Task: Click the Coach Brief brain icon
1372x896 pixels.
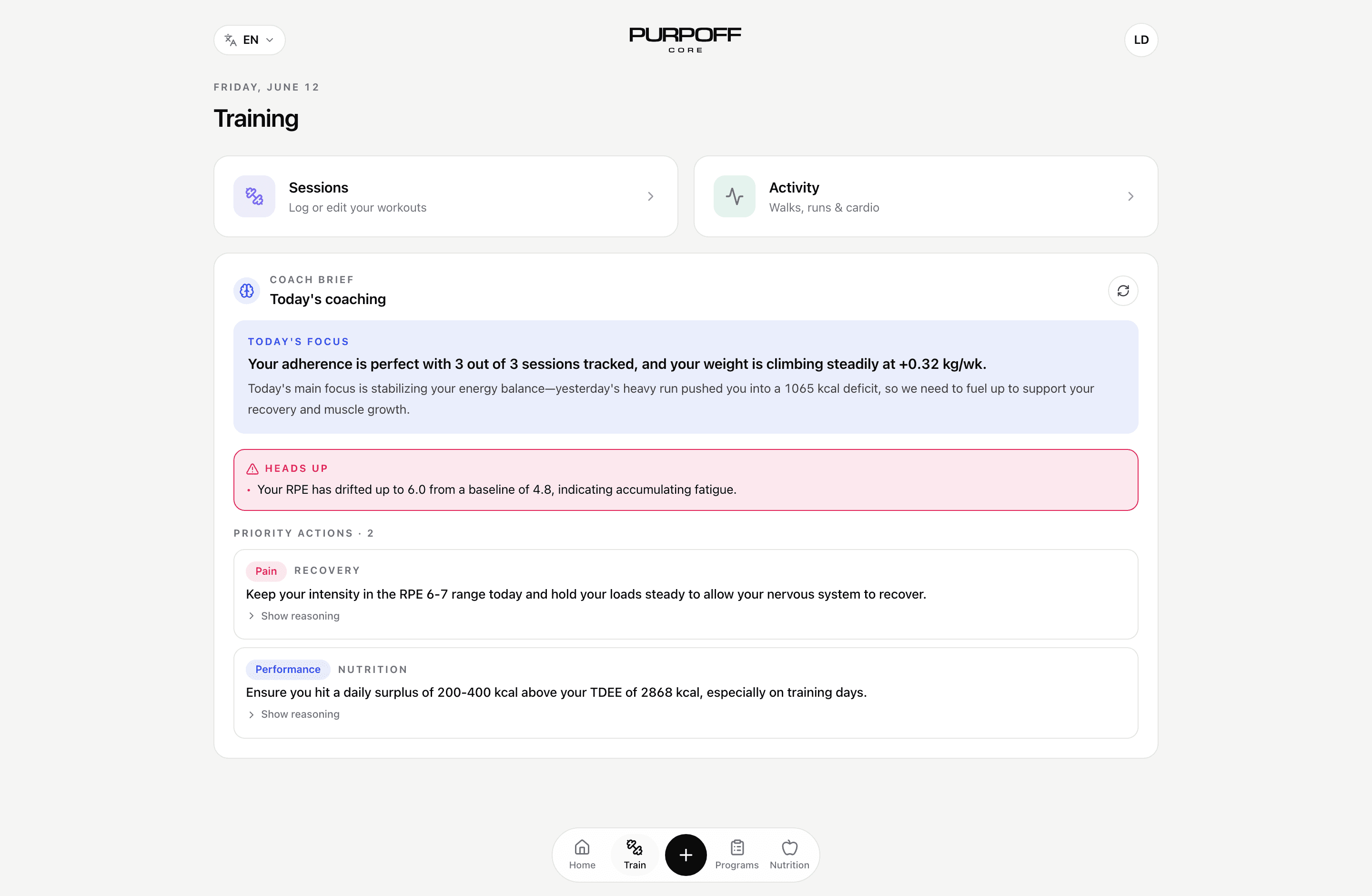Action: click(x=247, y=291)
